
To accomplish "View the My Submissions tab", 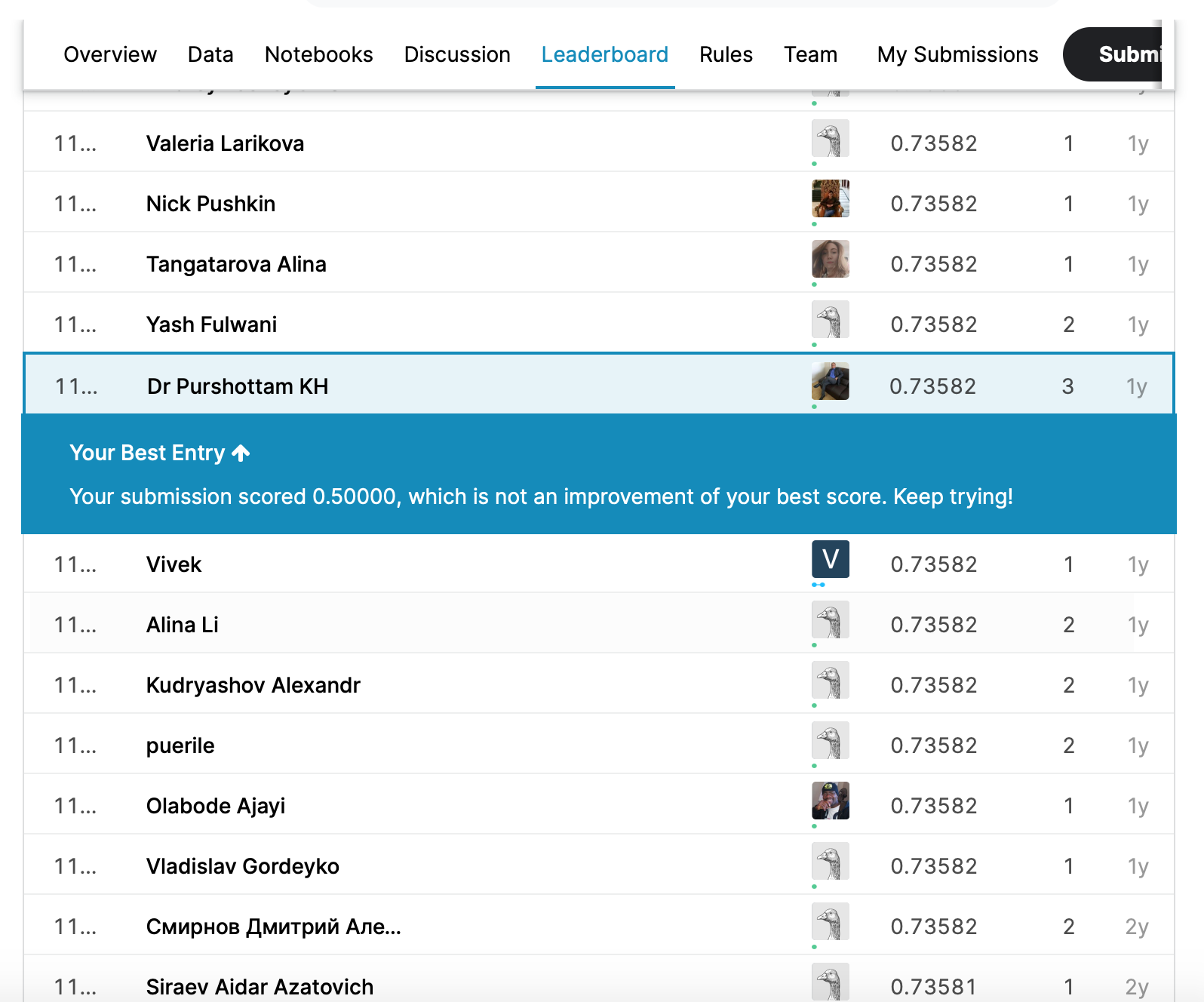I will (x=957, y=54).
